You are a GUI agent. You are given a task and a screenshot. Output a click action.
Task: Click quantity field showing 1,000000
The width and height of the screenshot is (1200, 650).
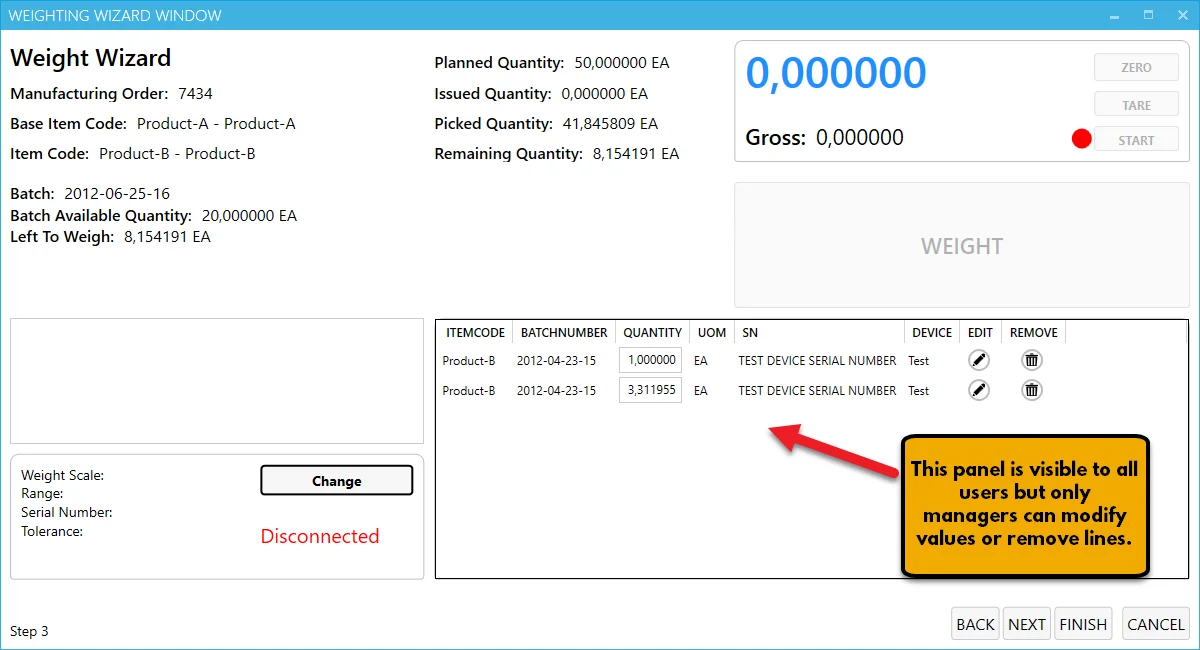[x=650, y=360]
